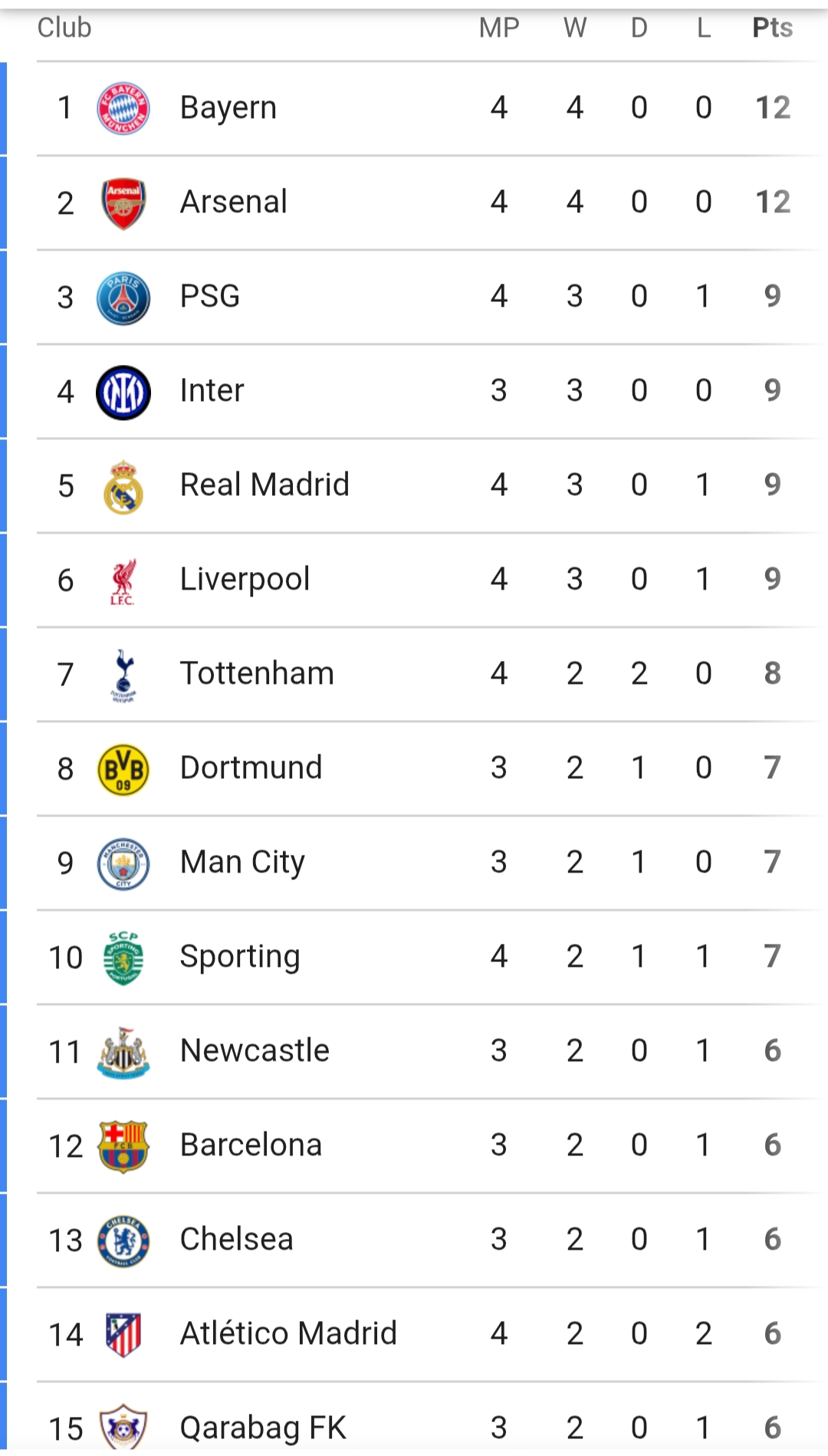Select the Sporting CP badge
The image size is (828, 1456).
[123, 958]
